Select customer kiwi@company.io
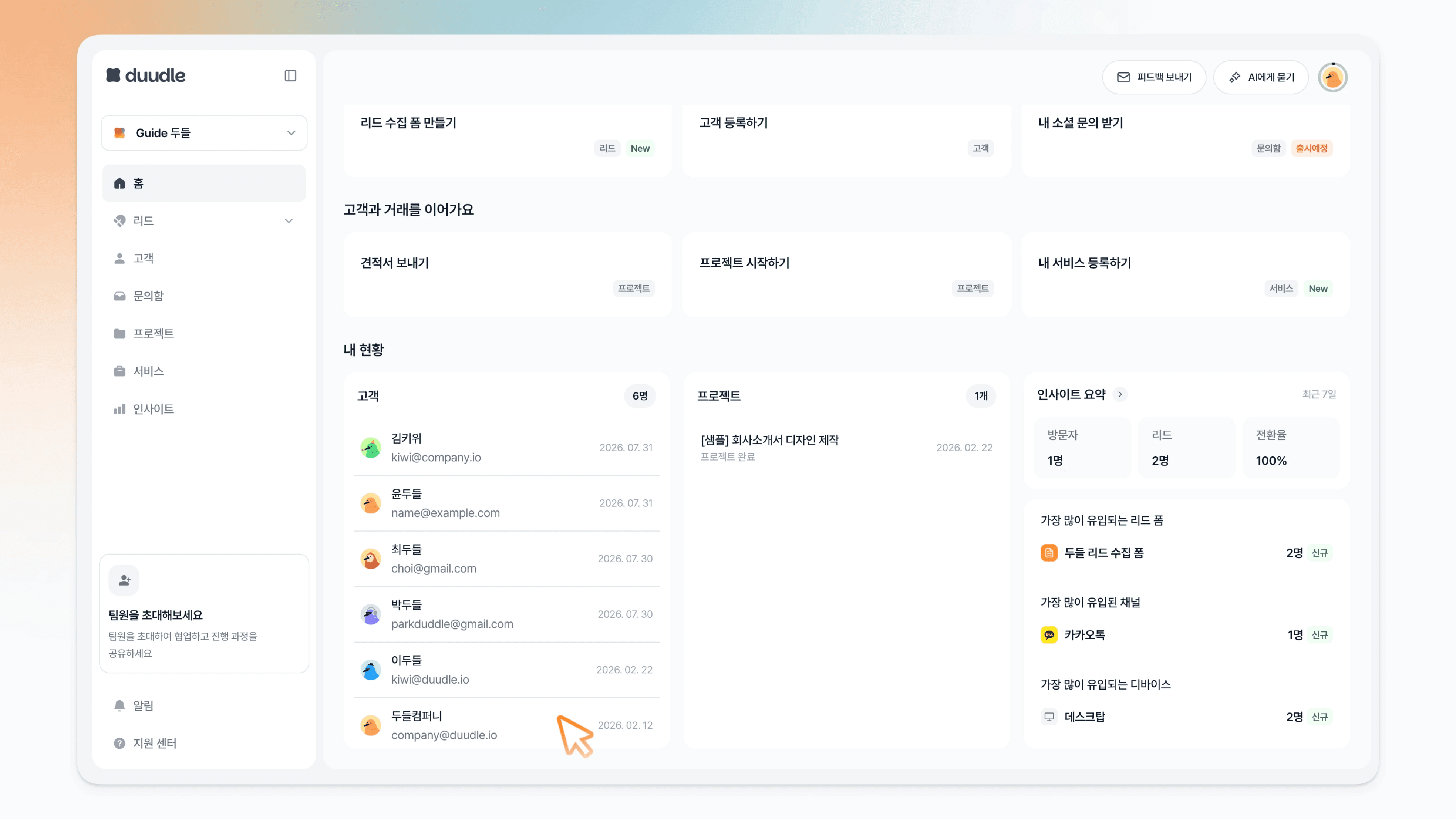The image size is (1456, 819). [x=507, y=448]
